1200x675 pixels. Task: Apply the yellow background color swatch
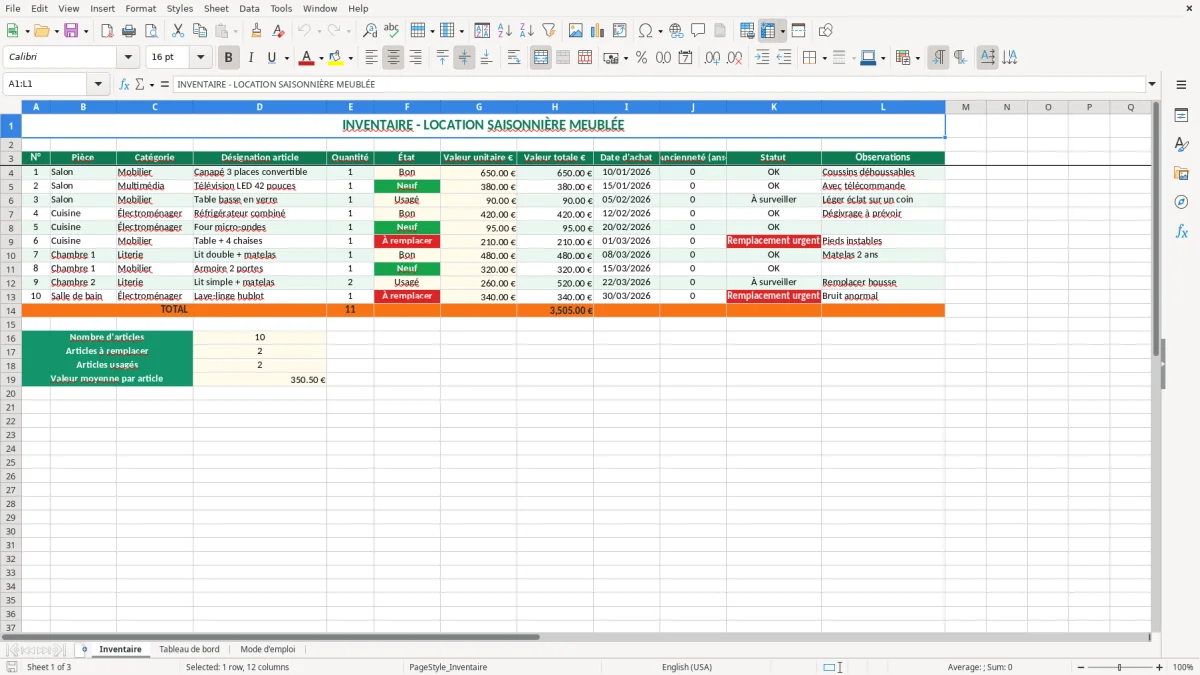click(x=336, y=58)
